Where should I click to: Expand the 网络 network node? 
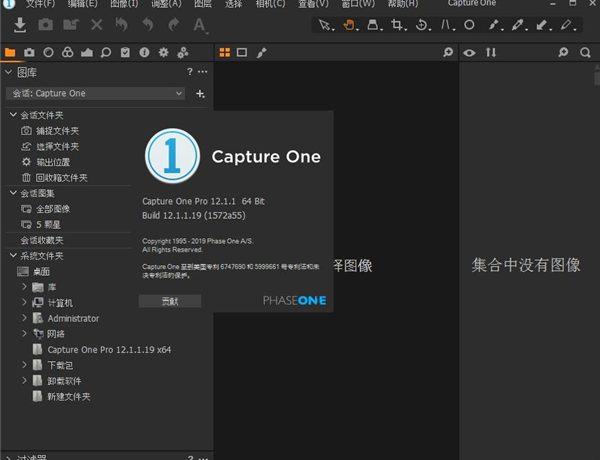pos(24,334)
